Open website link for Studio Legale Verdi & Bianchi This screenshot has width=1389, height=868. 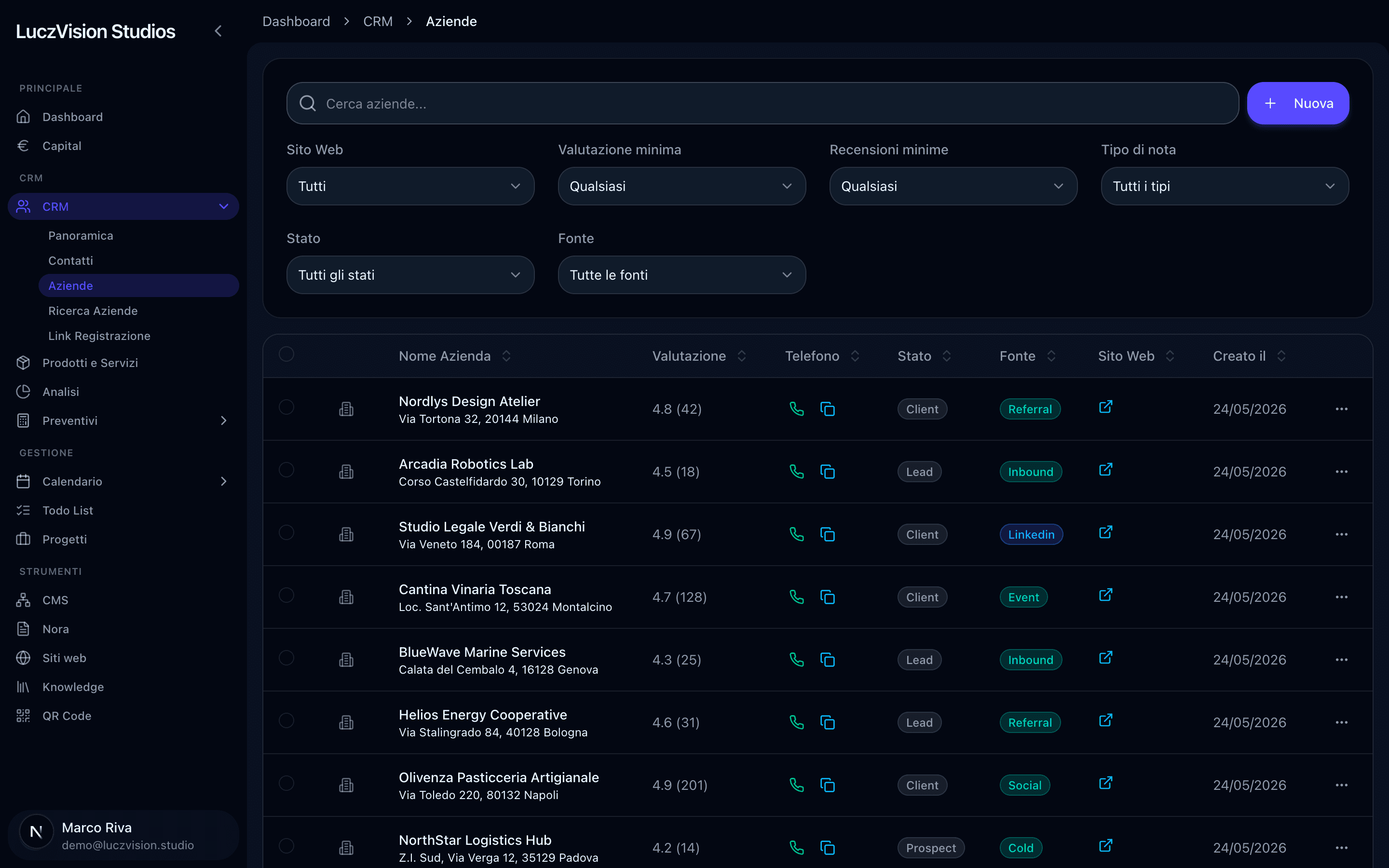1105,533
